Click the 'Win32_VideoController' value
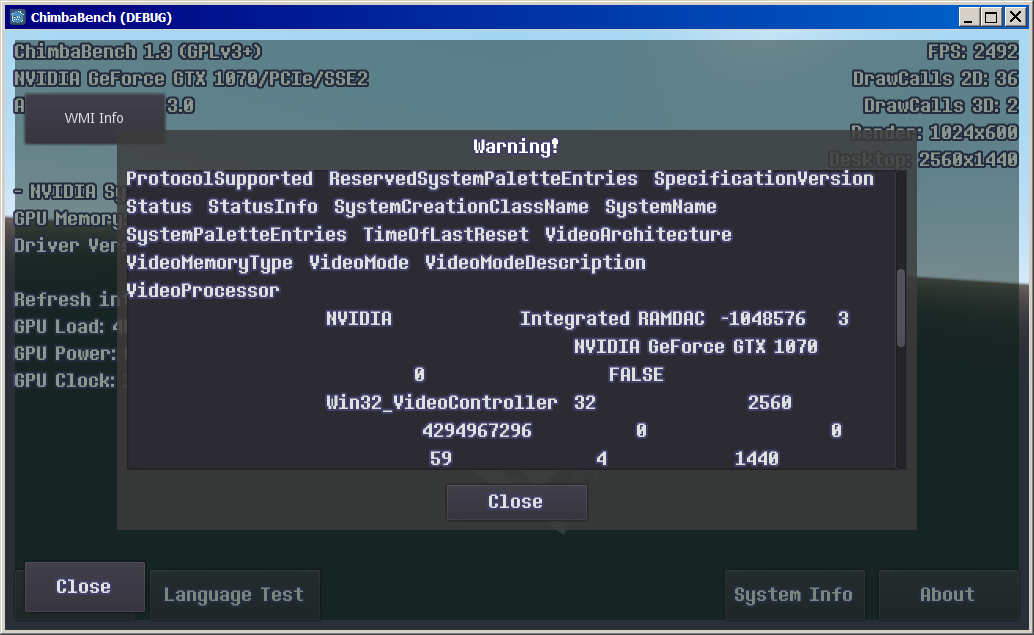This screenshot has width=1034, height=635. 442,403
